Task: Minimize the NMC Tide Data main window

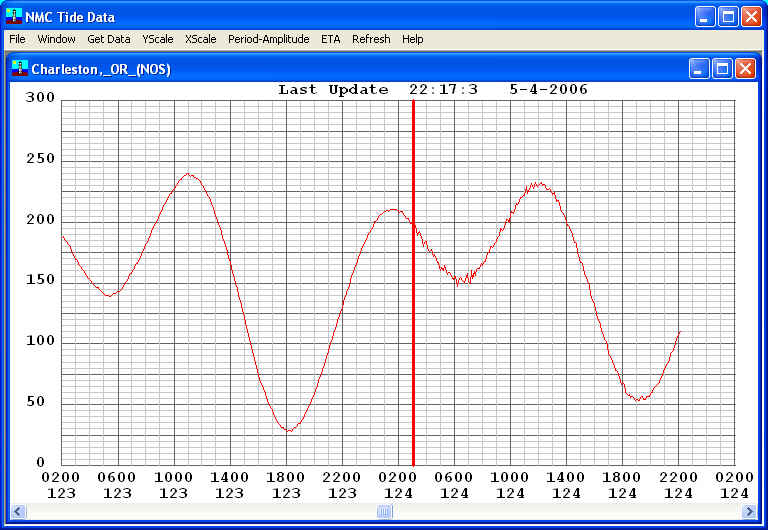Action: pyautogui.click(x=707, y=16)
